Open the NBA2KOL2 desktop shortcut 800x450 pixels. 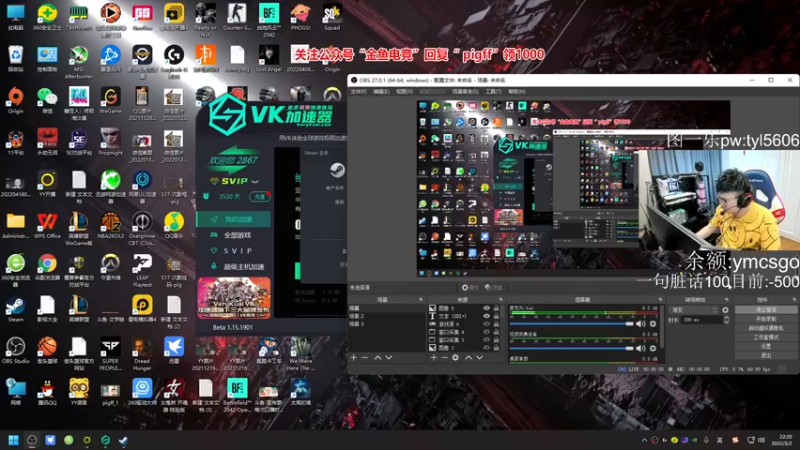click(x=110, y=226)
